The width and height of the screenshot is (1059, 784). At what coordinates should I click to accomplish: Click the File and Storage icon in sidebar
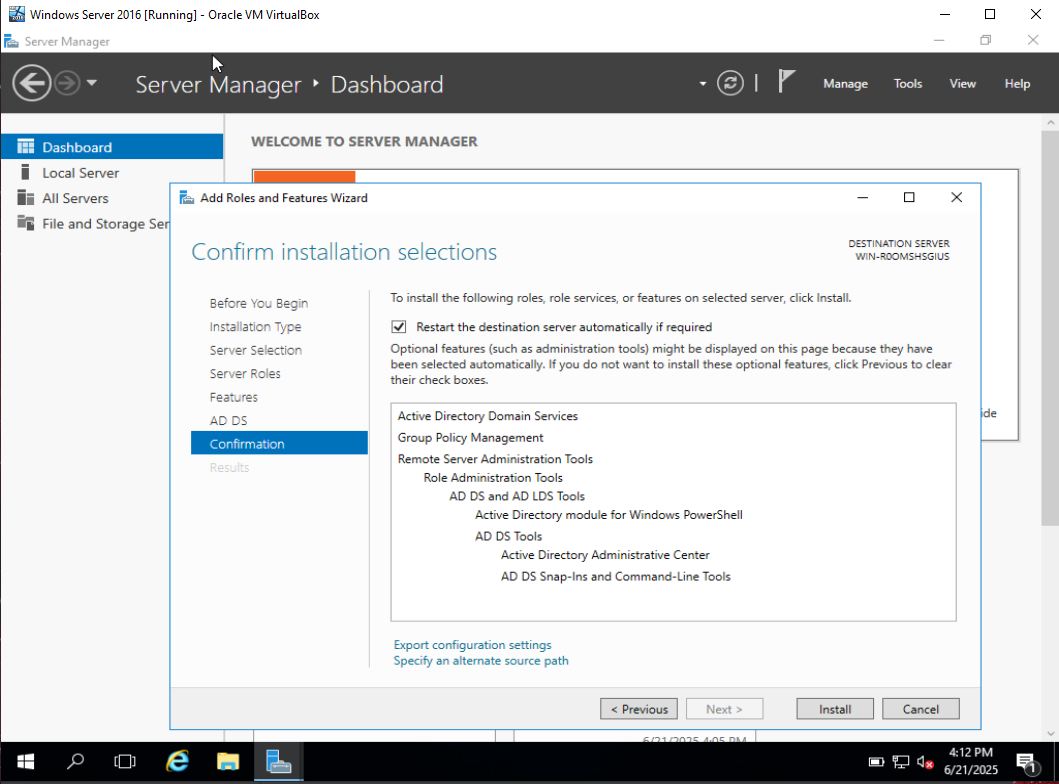coord(26,223)
